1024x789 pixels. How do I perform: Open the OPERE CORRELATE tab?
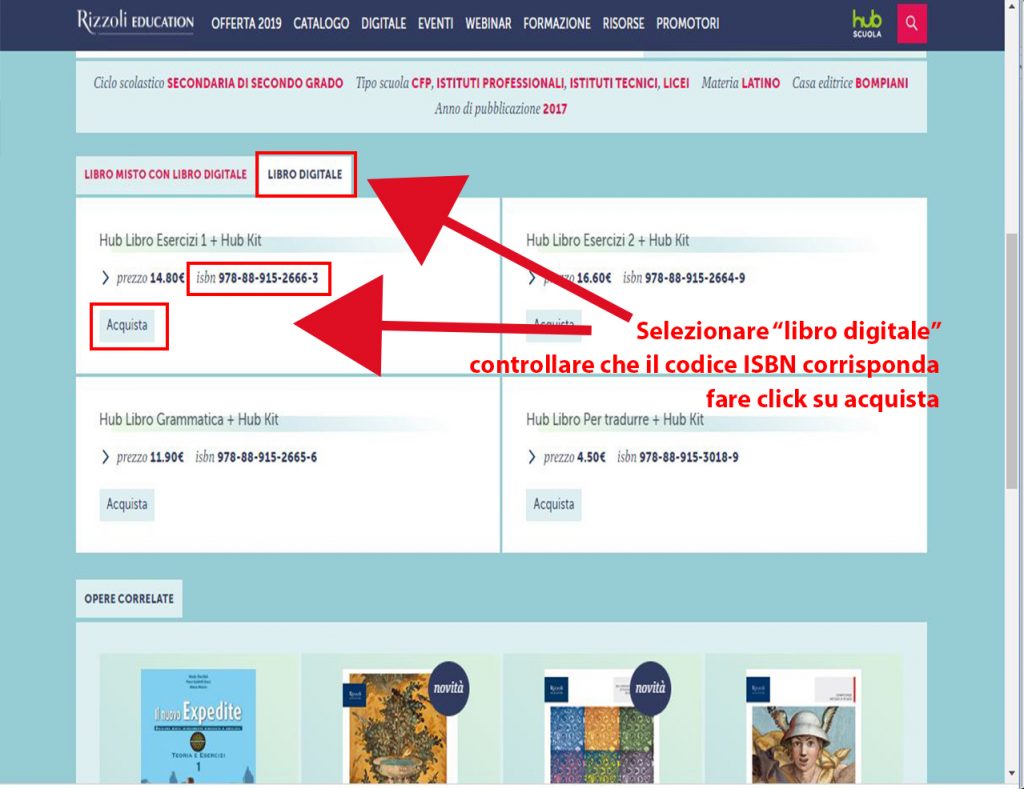(129, 598)
